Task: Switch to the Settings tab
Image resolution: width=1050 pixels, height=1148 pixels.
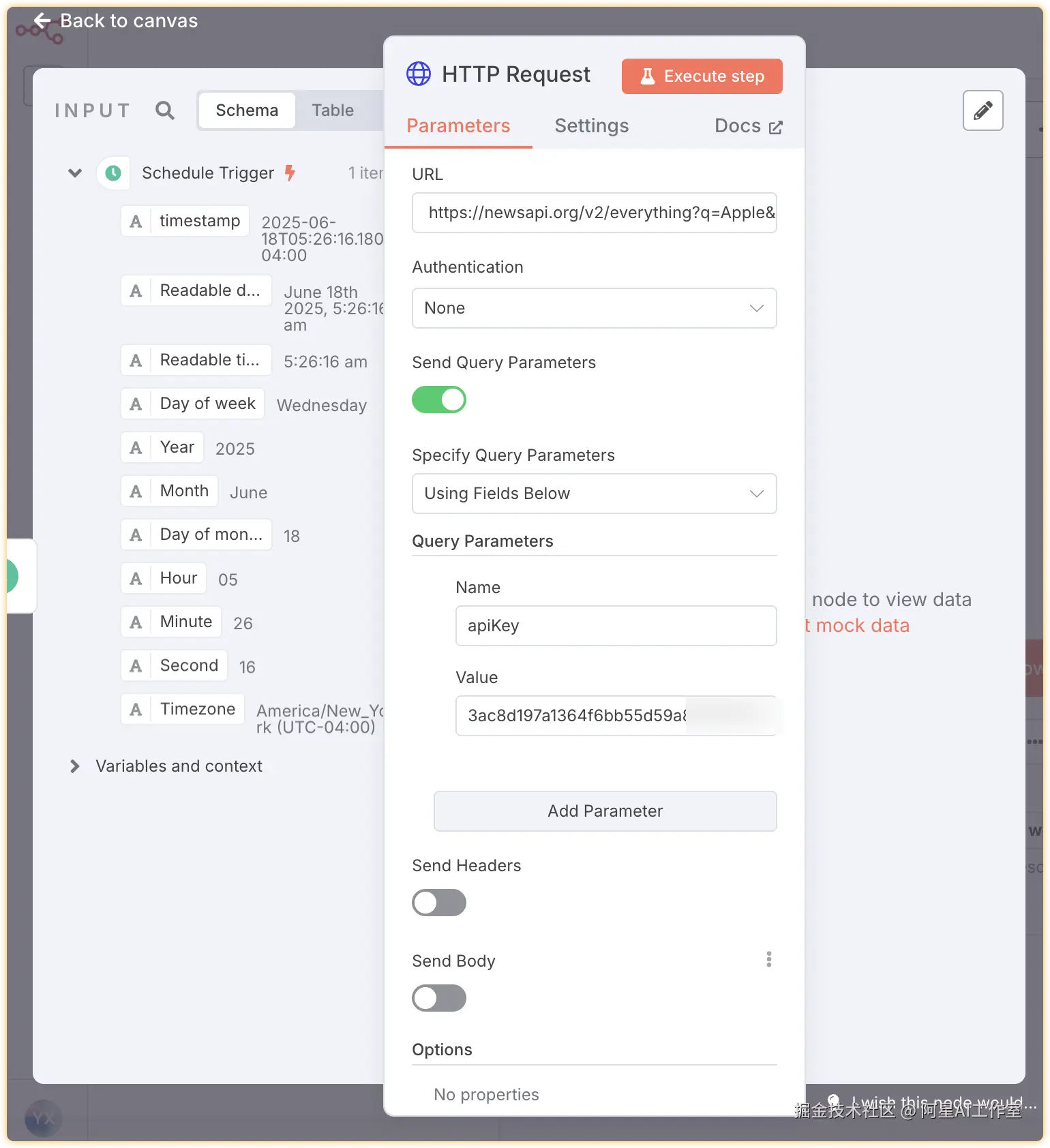Action: coord(591,125)
